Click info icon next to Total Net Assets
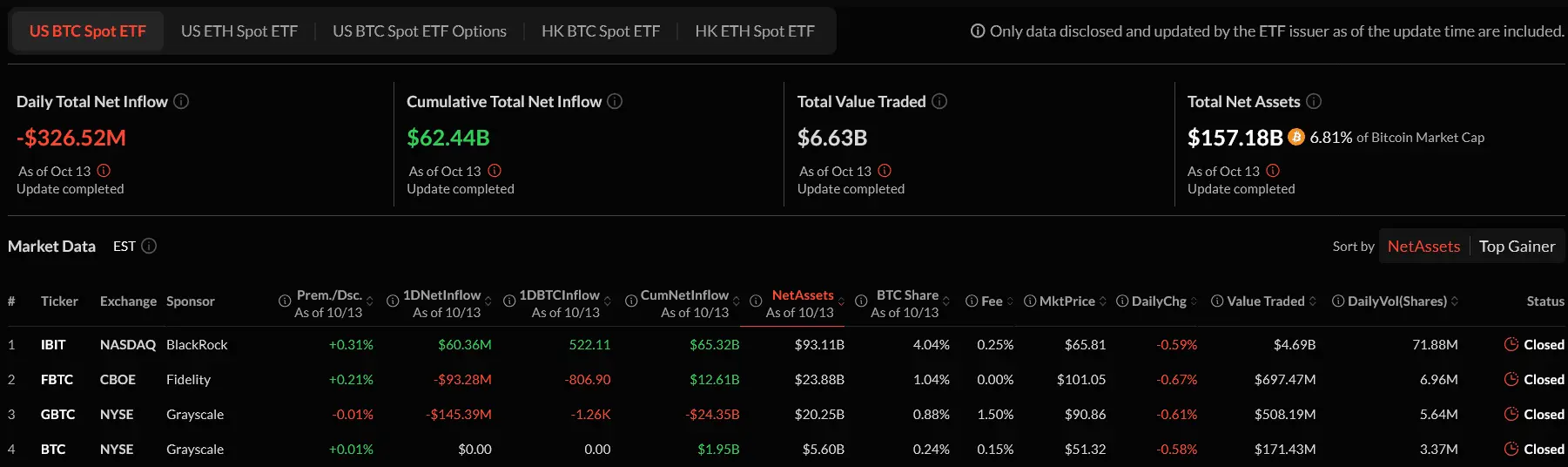The image size is (1568, 467). 1314,101
